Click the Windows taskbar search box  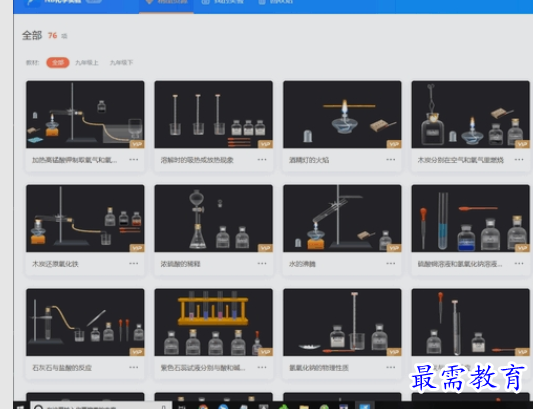point(101,406)
